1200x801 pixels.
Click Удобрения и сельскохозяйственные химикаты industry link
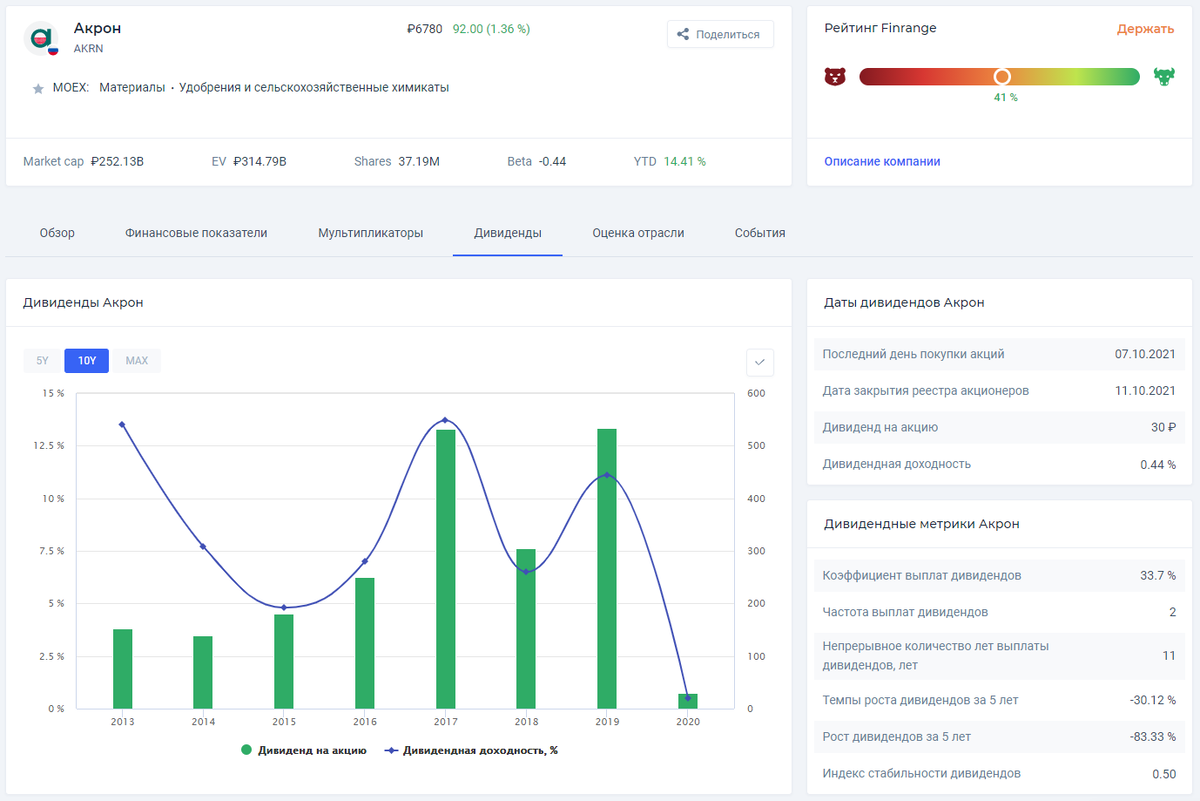pyautogui.click(x=314, y=87)
